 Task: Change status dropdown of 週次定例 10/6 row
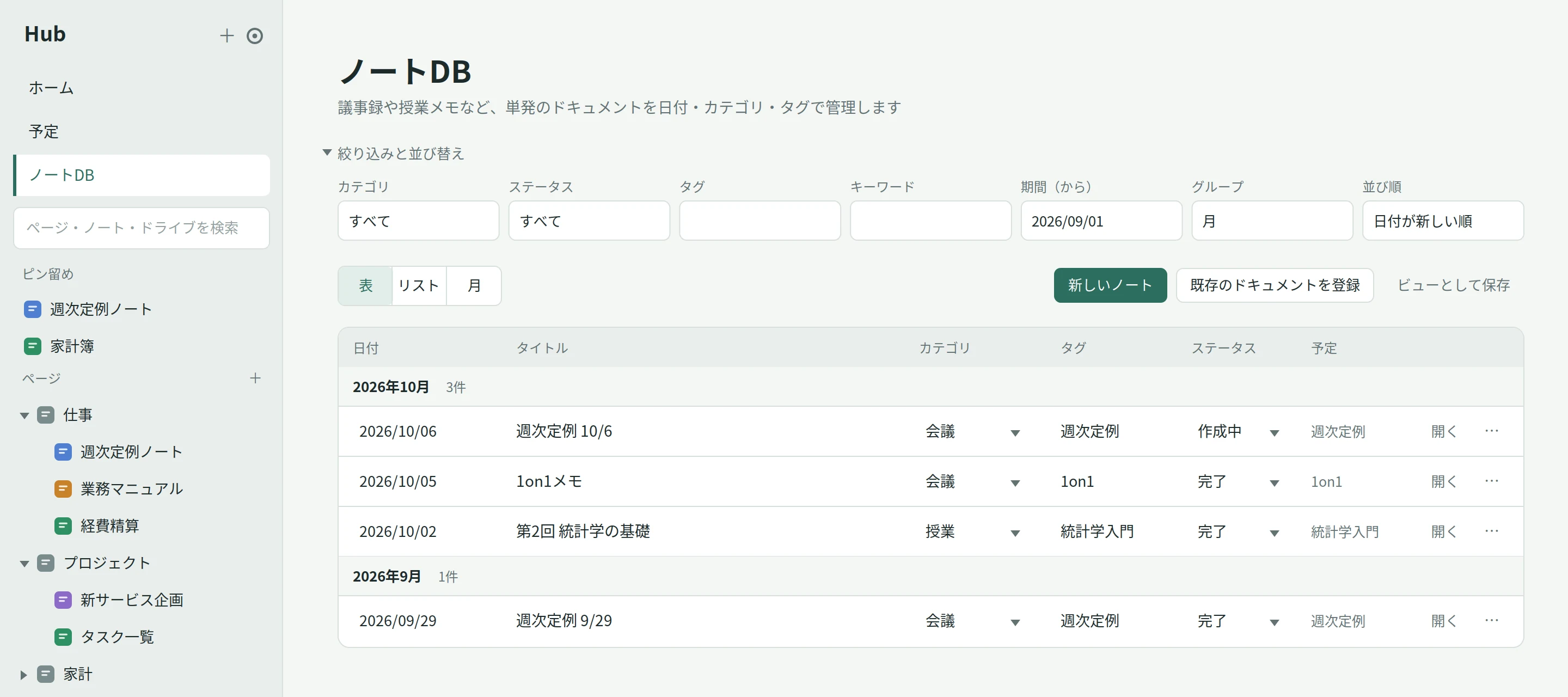click(1238, 432)
